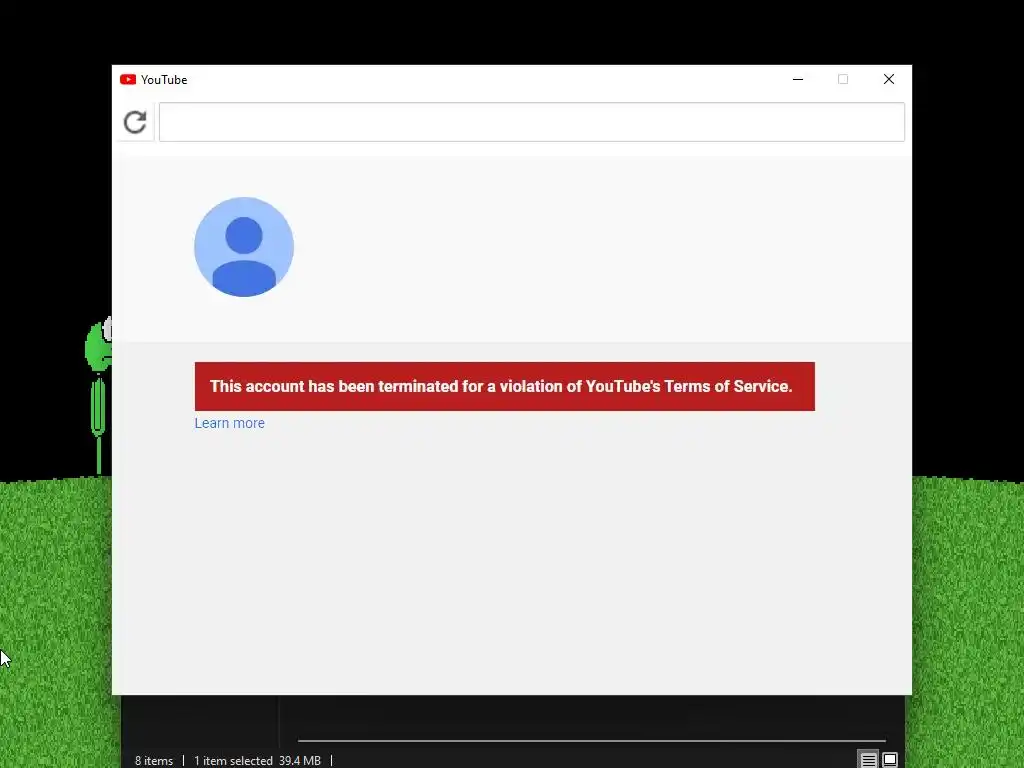The width and height of the screenshot is (1024, 768).
Task: Close the YouTube window
Action: coord(889,80)
